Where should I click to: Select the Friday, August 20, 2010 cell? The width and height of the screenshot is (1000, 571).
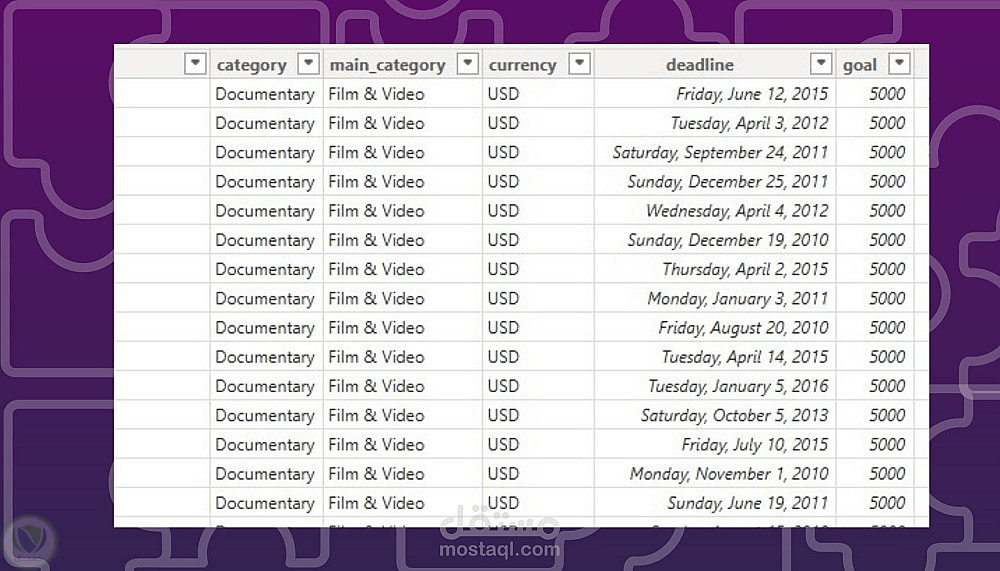tap(743, 328)
